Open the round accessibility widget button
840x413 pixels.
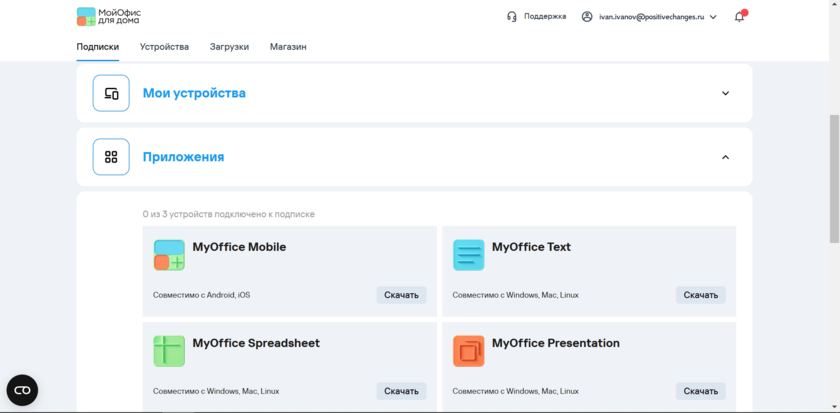coord(22,390)
